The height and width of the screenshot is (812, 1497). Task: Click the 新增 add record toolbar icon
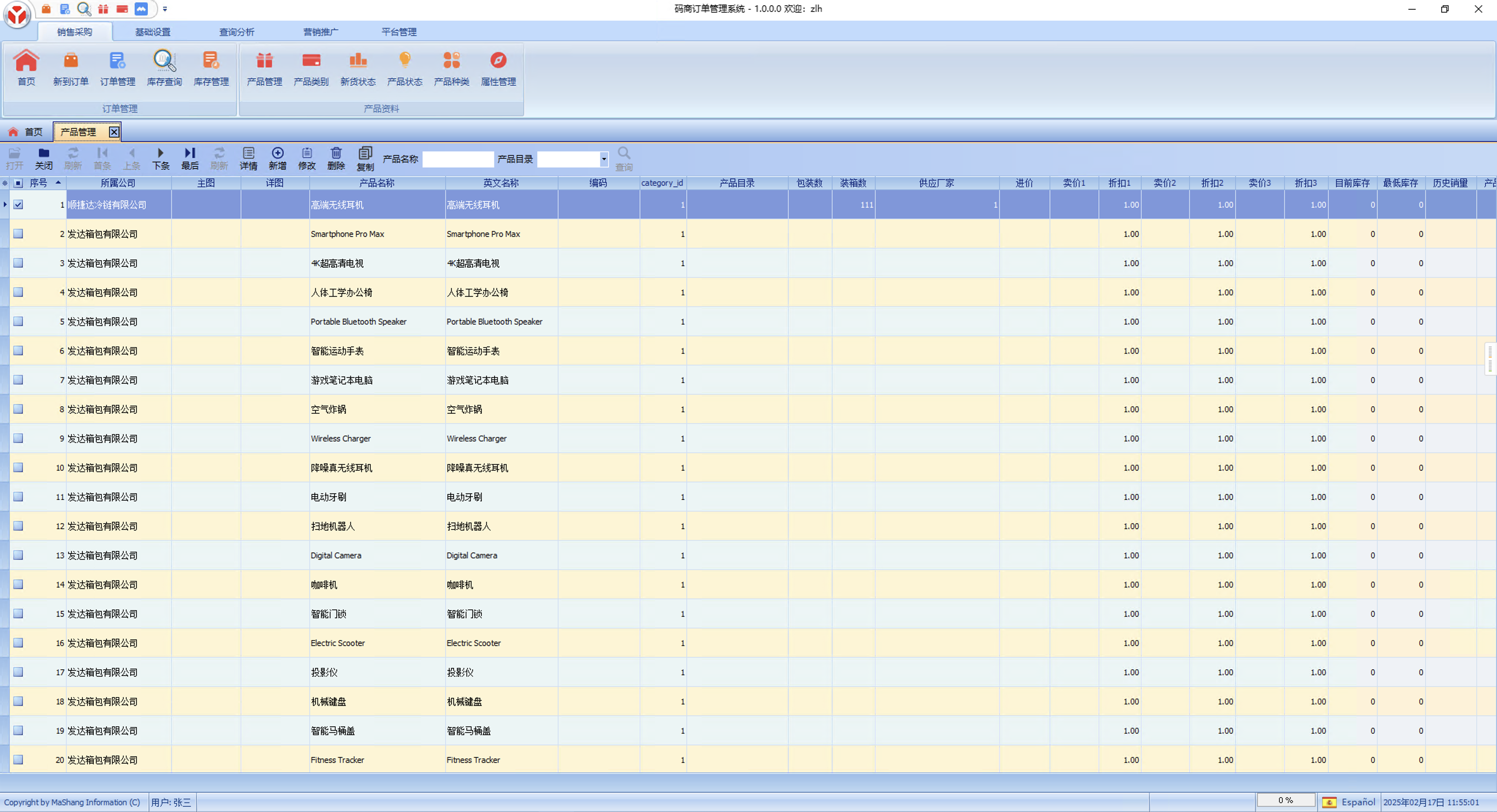pos(277,158)
